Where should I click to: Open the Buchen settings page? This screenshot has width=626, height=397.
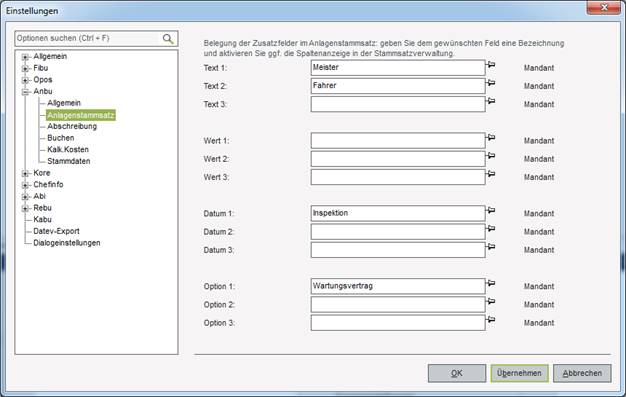61,138
